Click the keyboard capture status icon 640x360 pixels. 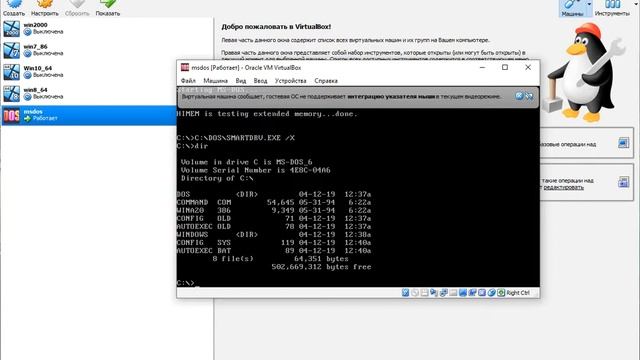tap(501, 293)
